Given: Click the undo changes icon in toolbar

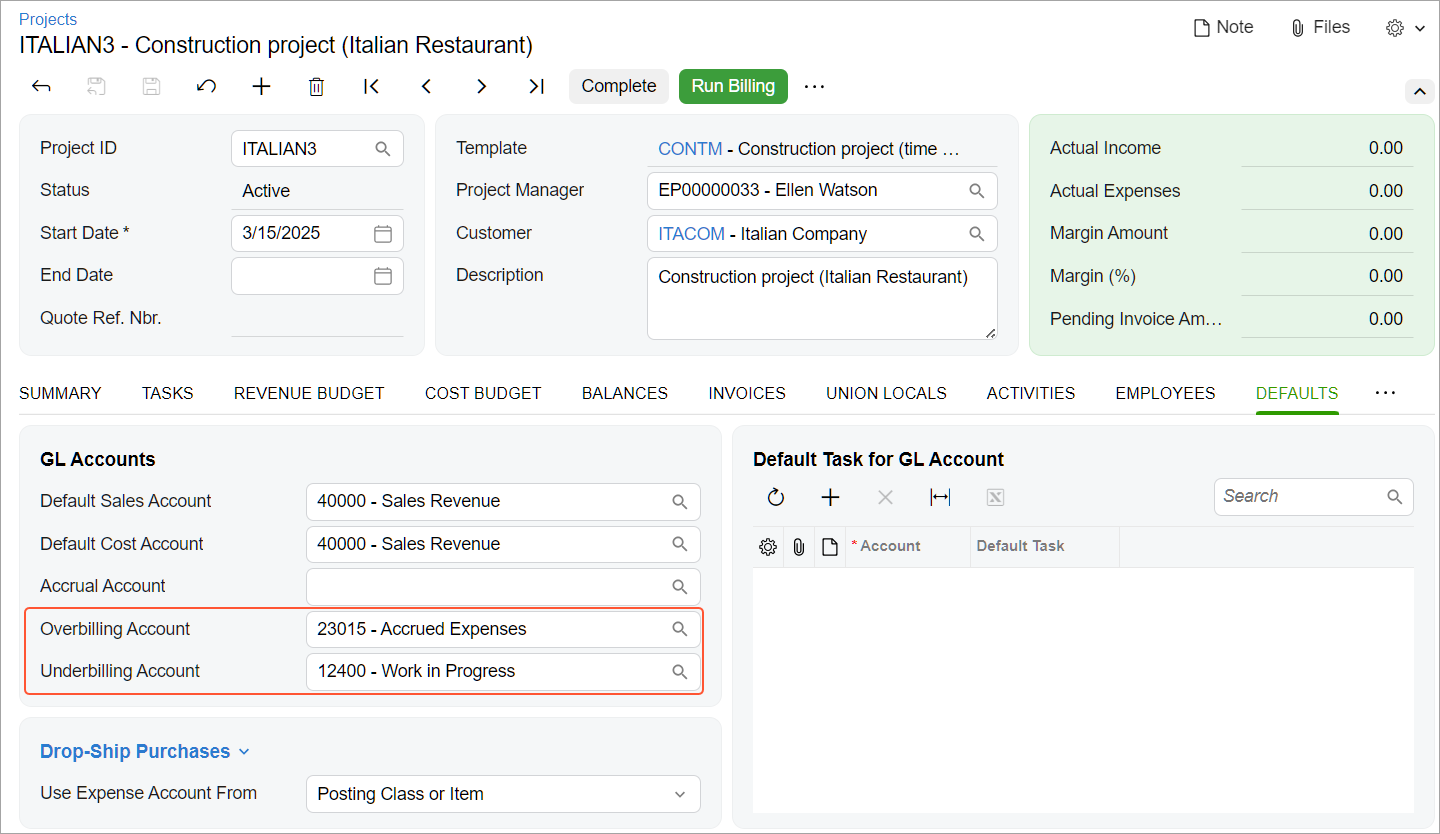Looking at the screenshot, I should pyautogui.click(x=206, y=87).
